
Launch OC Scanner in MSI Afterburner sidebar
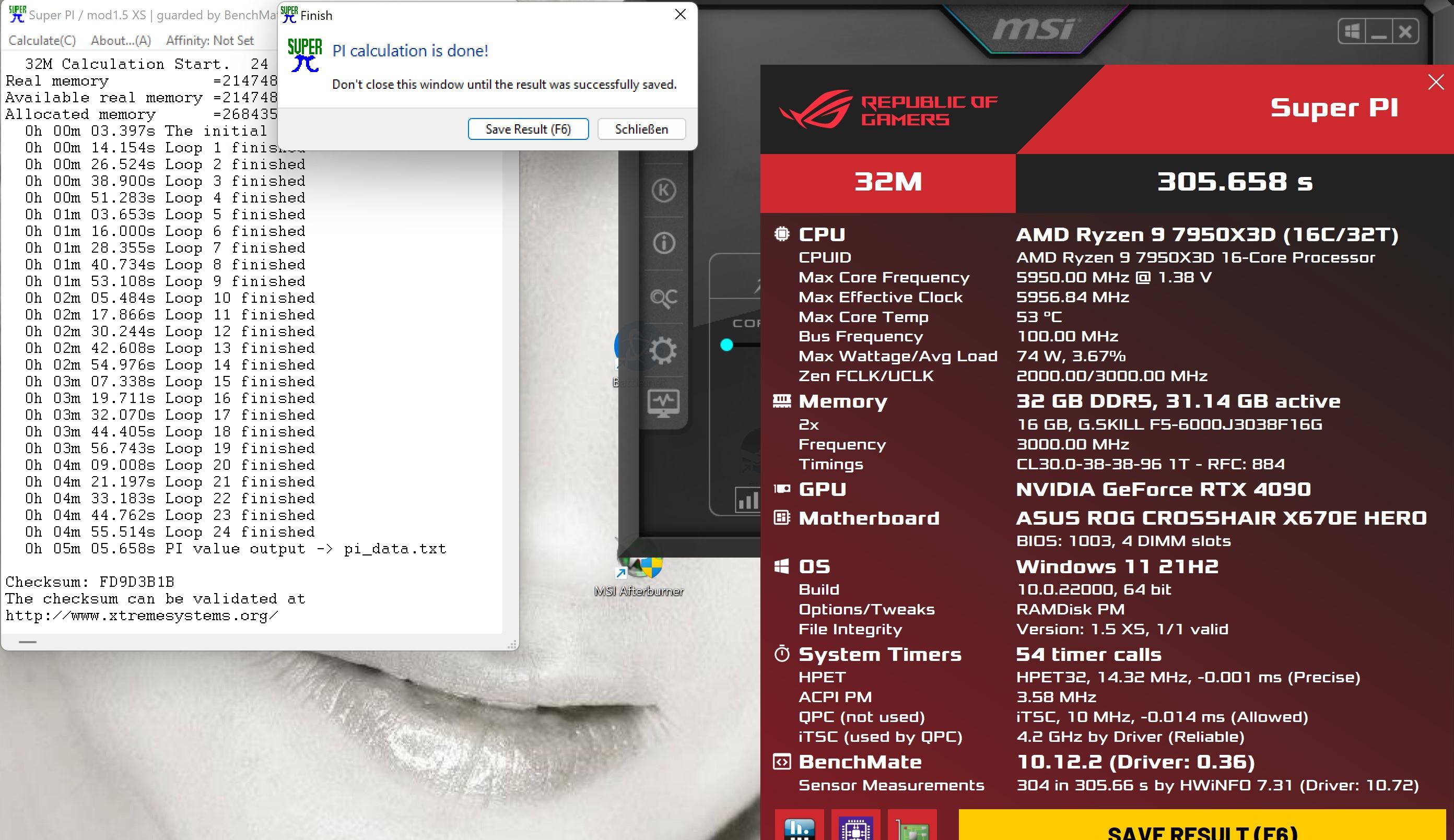tap(663, 298)
